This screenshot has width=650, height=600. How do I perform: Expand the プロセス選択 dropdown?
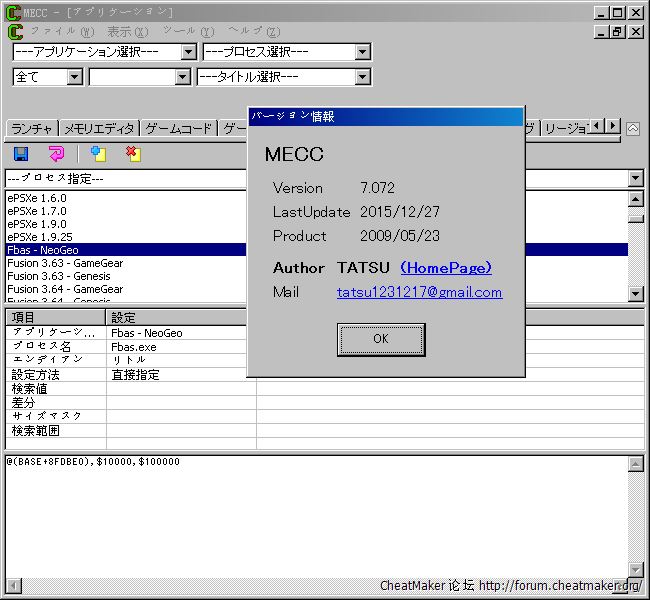click(286, 52)
